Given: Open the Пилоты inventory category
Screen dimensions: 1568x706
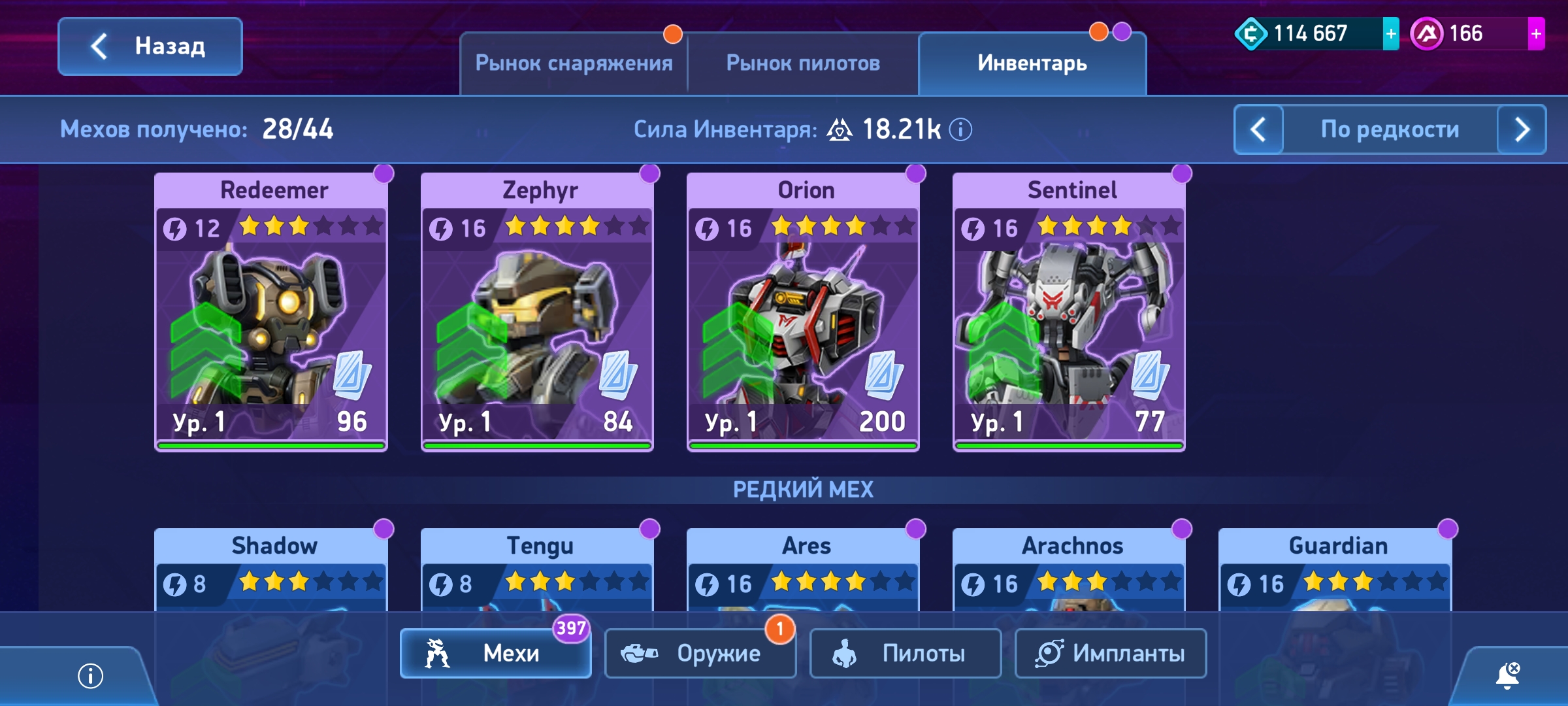Looking at the screenshot, I should (906, 653).
